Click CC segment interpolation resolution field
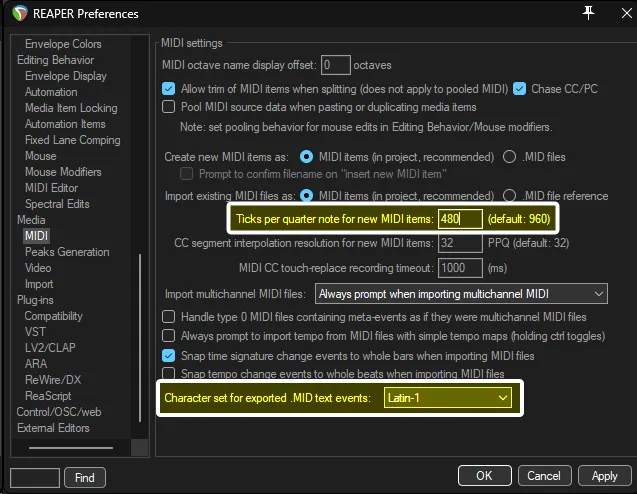 [x=460, y=243]
